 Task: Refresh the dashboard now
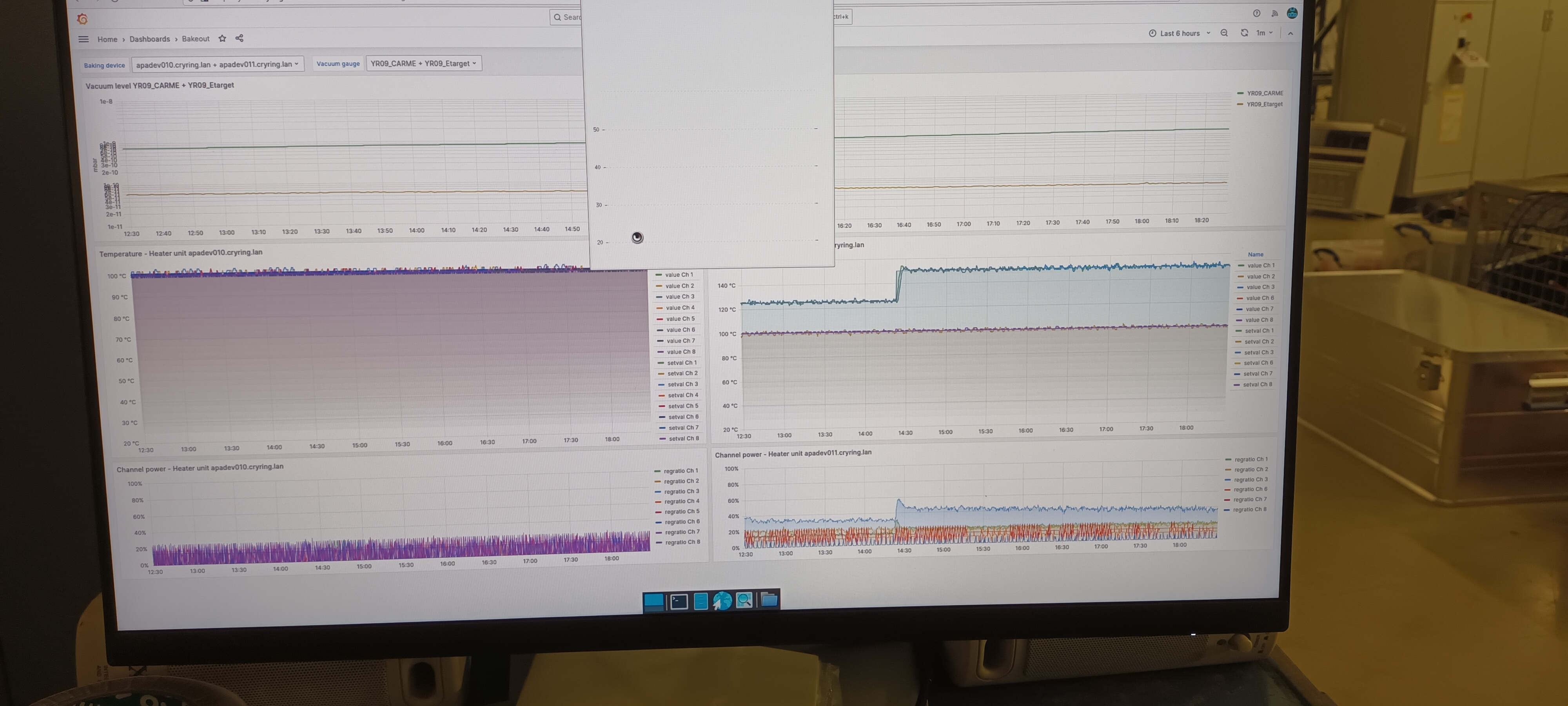[x=1244, y=33]
